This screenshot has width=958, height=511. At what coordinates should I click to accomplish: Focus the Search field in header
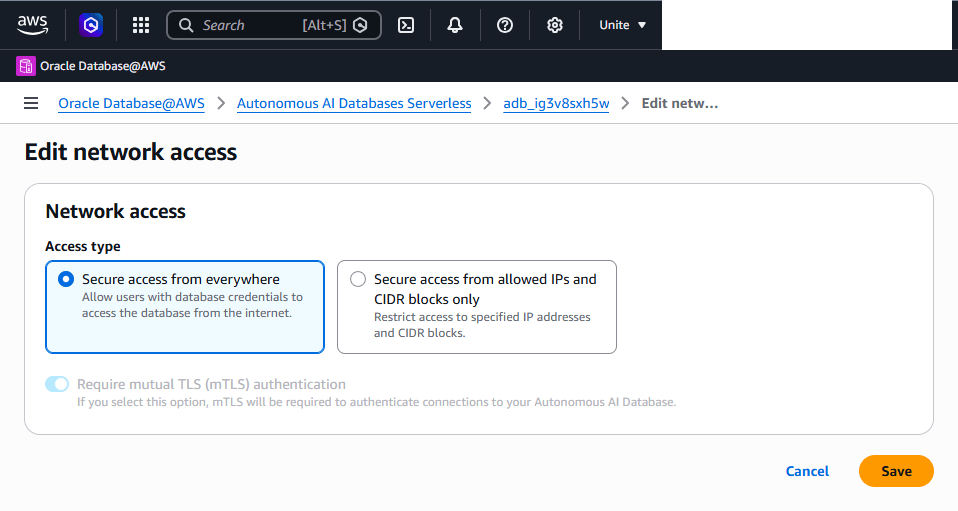[x=274, y=25]
